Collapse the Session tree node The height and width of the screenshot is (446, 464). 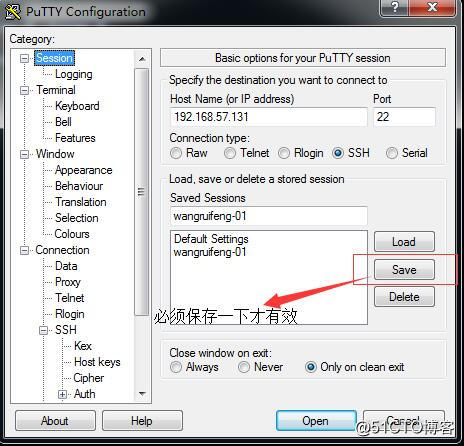point(24,58)
